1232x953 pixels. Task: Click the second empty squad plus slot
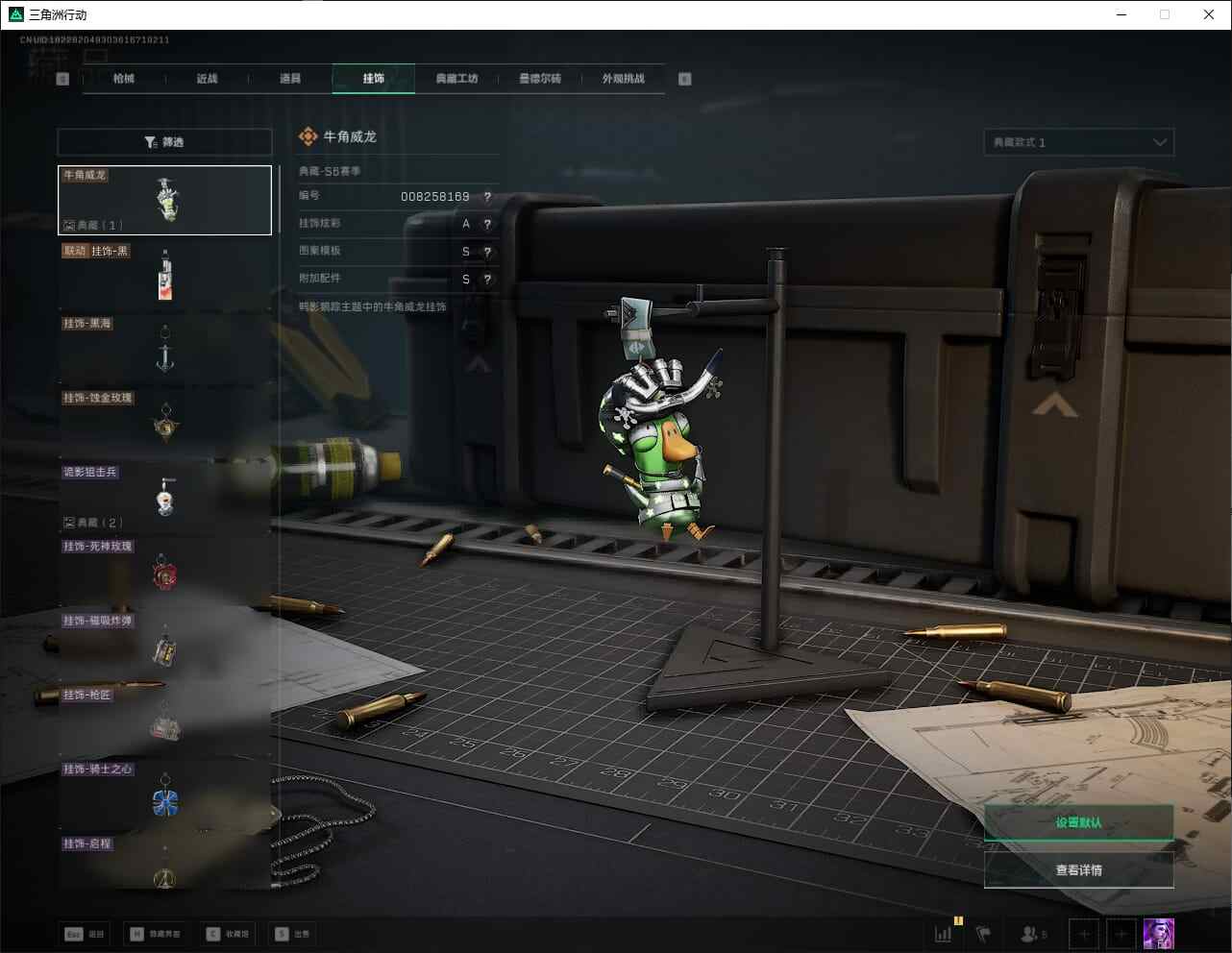coord(1121,933)
